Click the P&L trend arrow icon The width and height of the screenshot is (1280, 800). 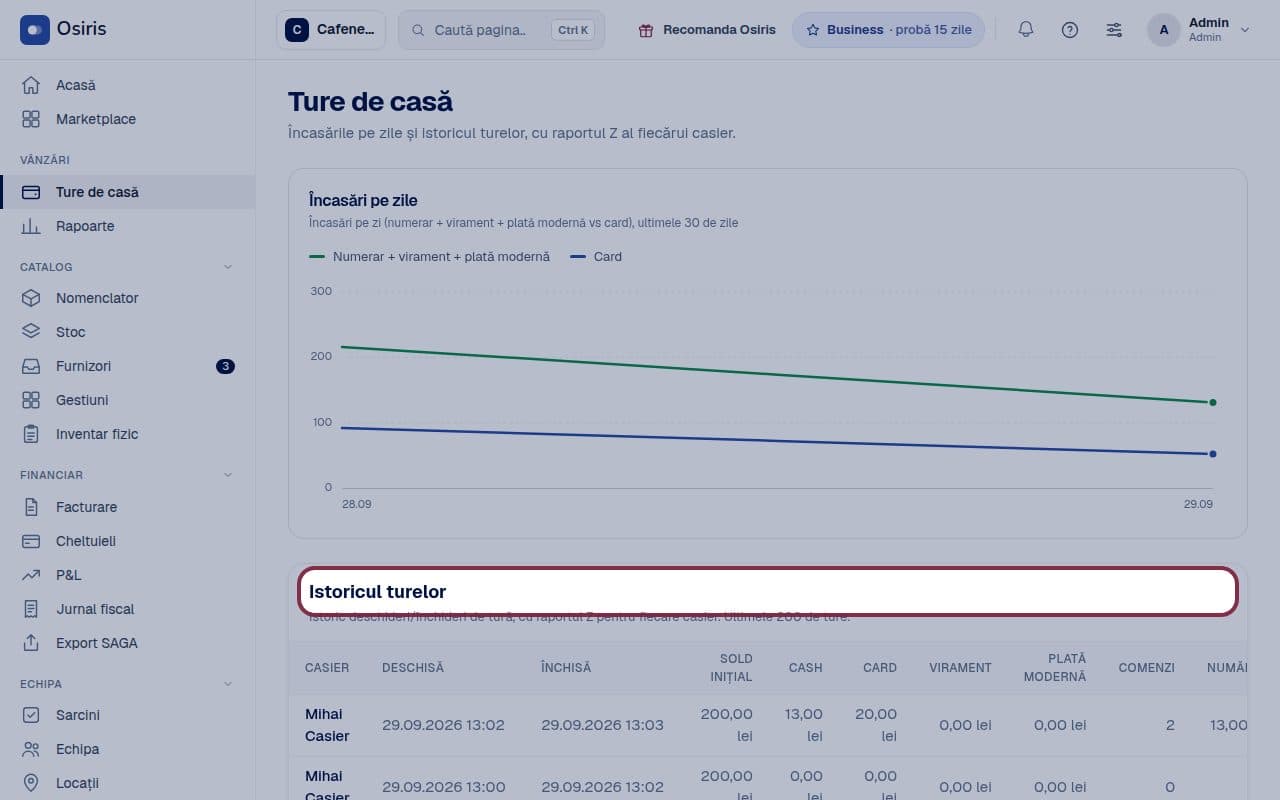click(x=31, y=575)
